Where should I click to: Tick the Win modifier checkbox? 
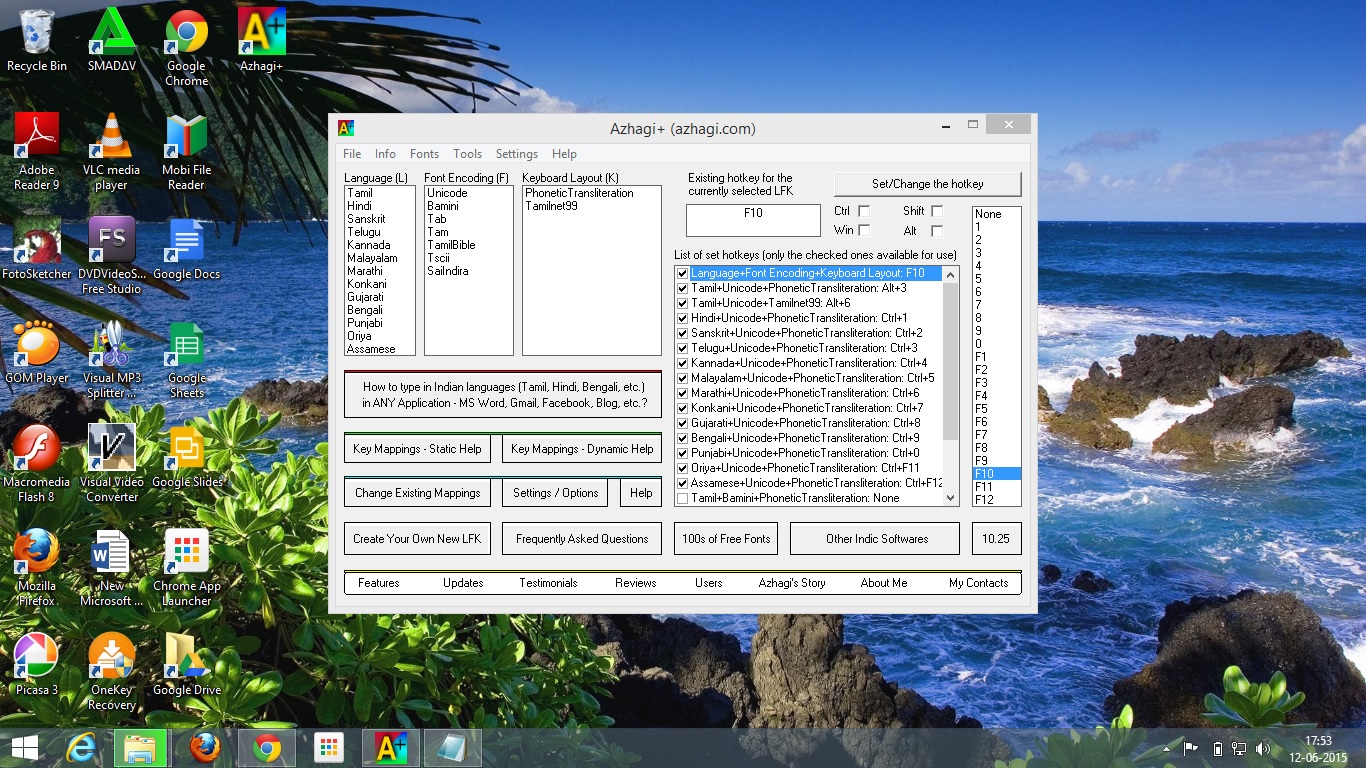click(864, 230)
